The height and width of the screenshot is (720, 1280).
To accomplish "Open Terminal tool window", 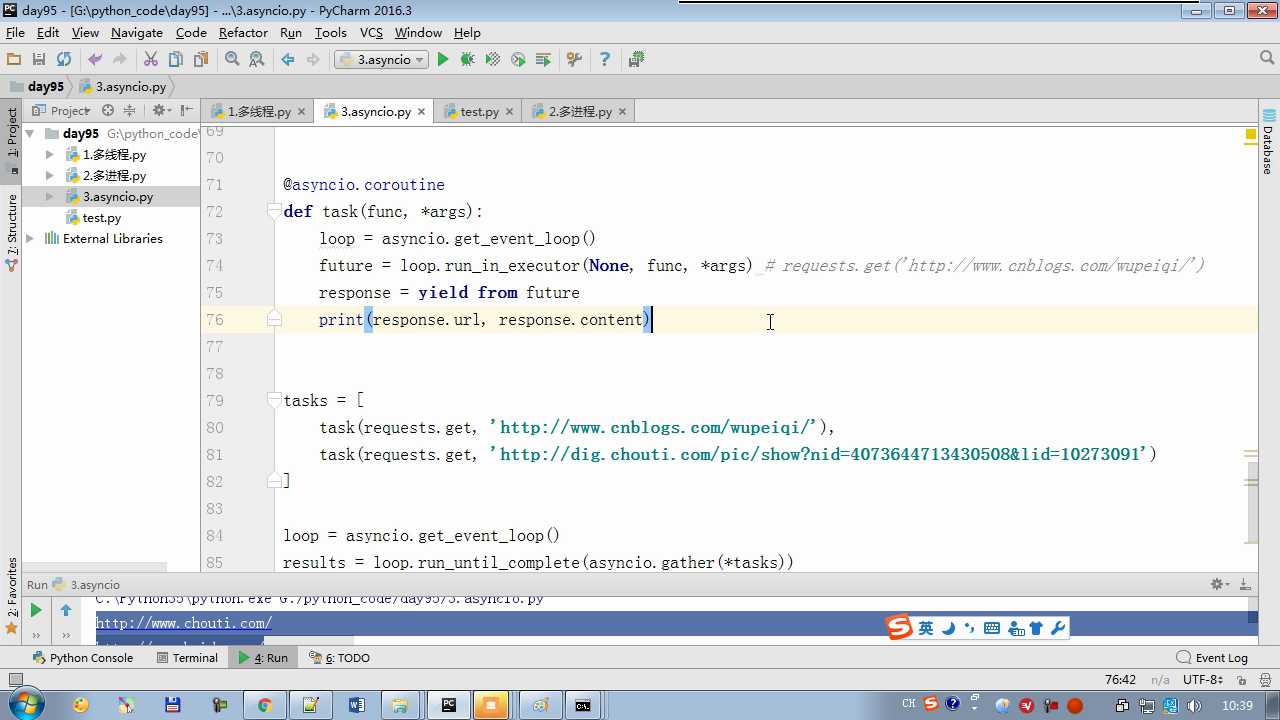I will coord(187,658).
